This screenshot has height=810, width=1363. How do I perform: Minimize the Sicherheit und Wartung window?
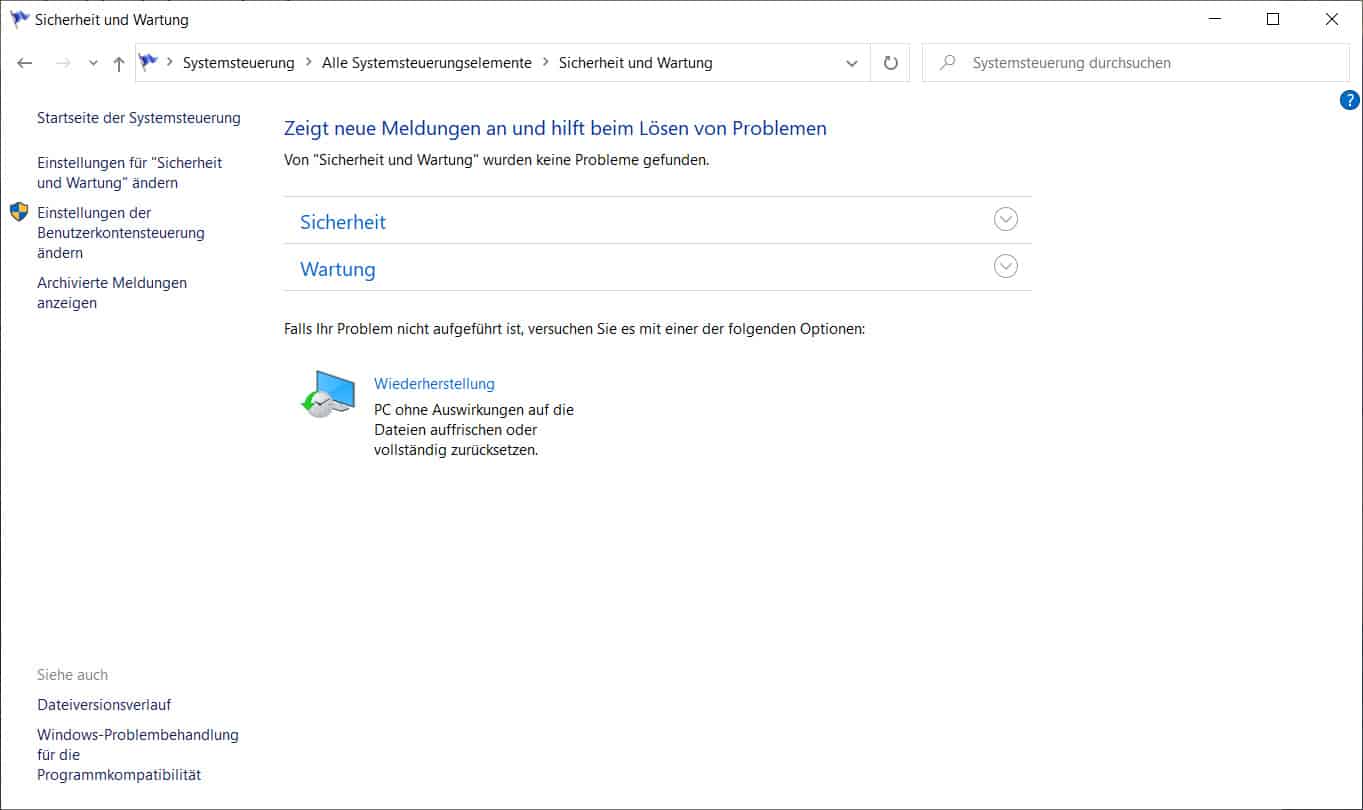click(1214, 19)
